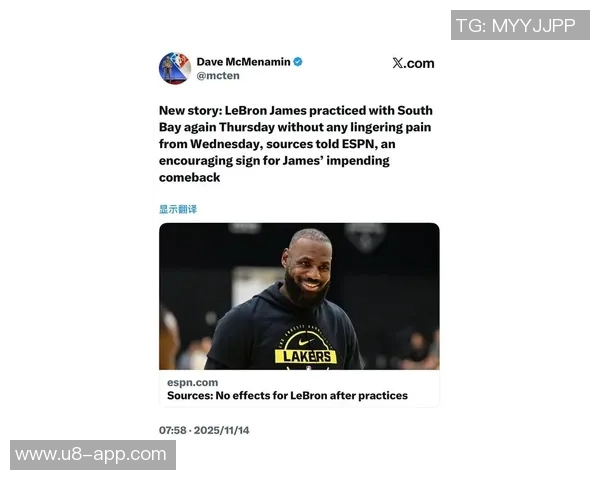Click 显示翻译 to show translation
The width and height of the screenshot is (600, 480).
pyautogui.click(x=178, y=209)
